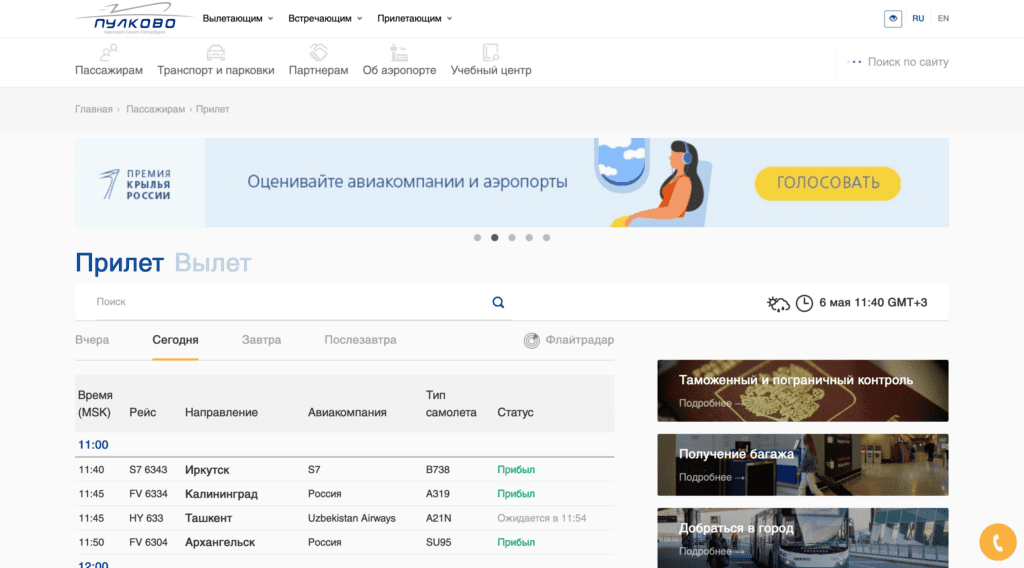This screenshot has width=1024, height=568.
Task: Open Получение багажа card
Action: (803, 465)
